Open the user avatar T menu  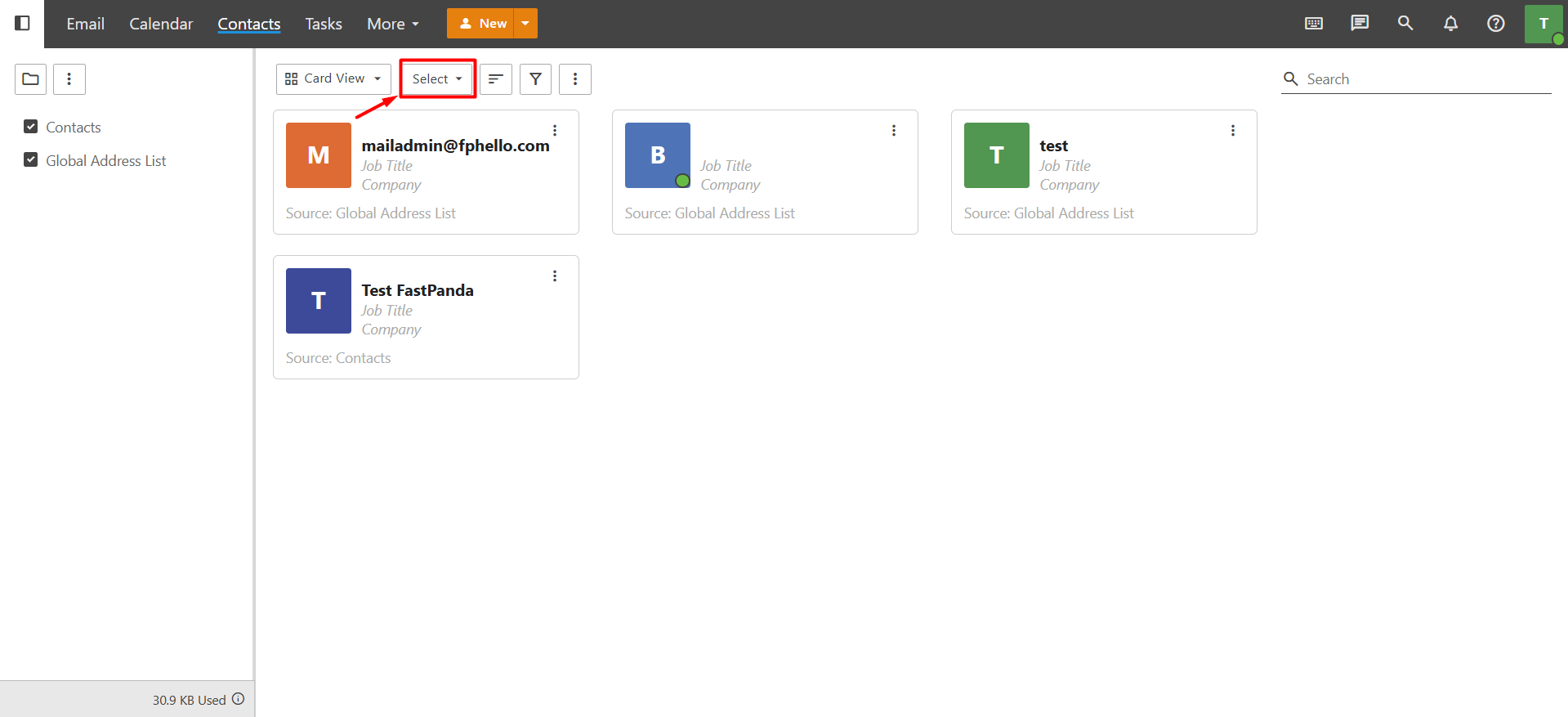coord(1543,24)
